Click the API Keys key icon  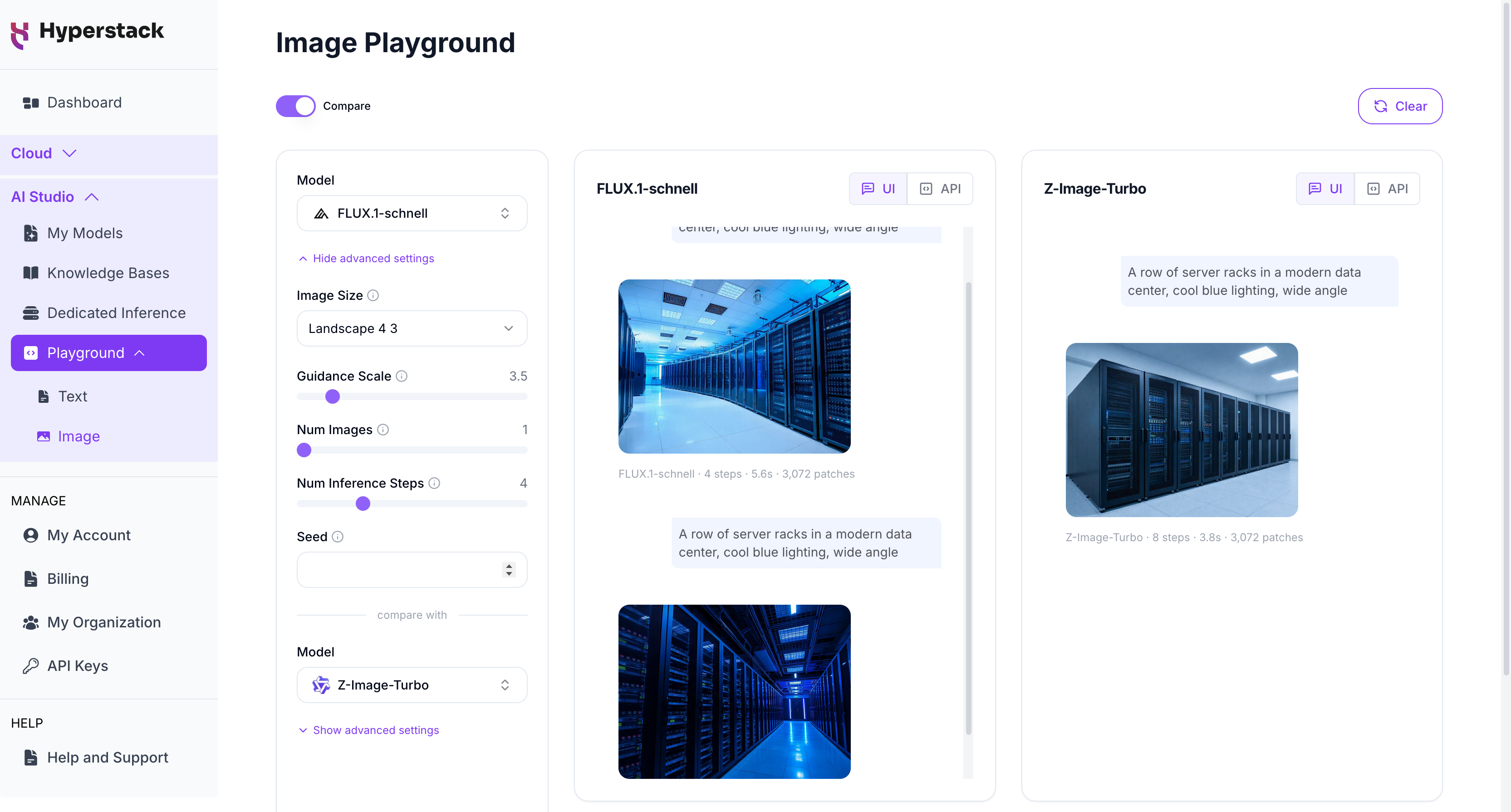tap(30, 666)
